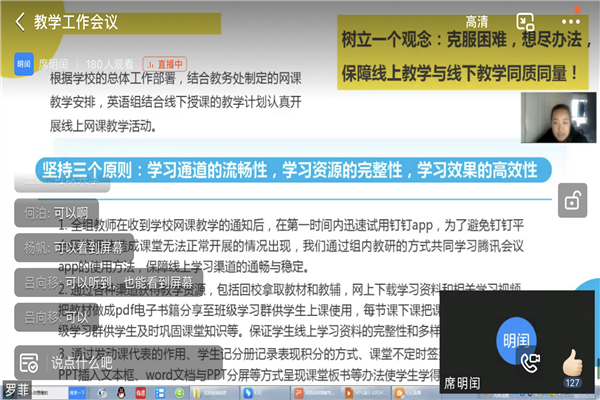Viewport: 600px width, 400px height.
Task: Tap the screen-cast icon beside 高清
Action: (525, 21)
